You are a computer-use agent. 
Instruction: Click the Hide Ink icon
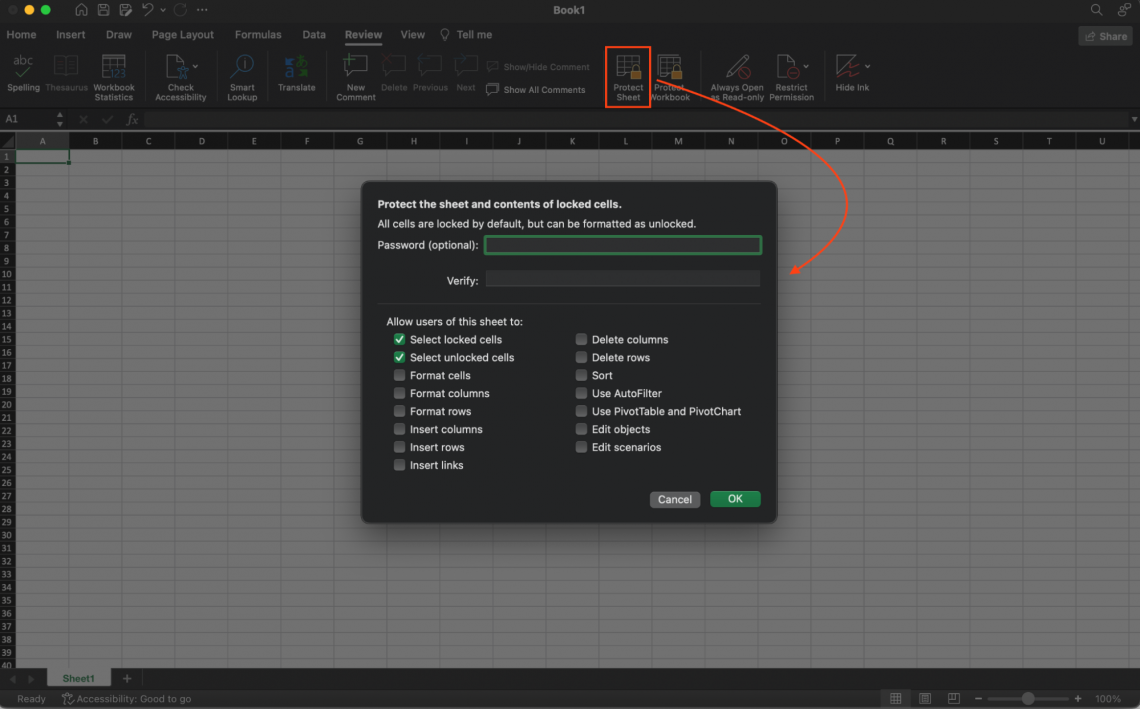848,68
